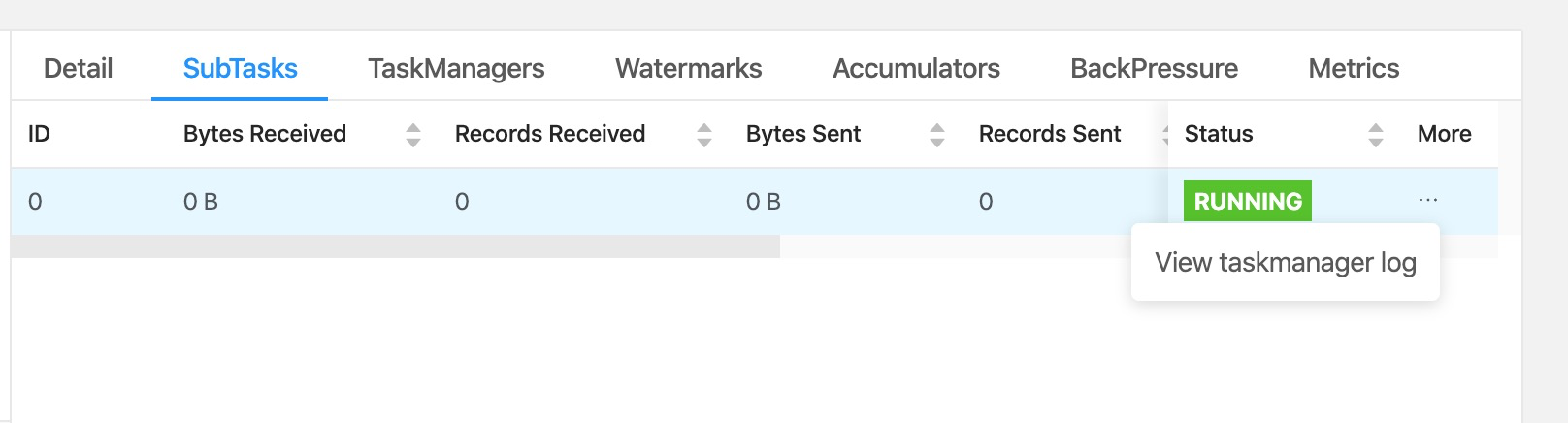Image resolution: width=1568 pixels, height=423 pixels.
Task: Open the TaskManagers tab
Action: tap(456, 68)
